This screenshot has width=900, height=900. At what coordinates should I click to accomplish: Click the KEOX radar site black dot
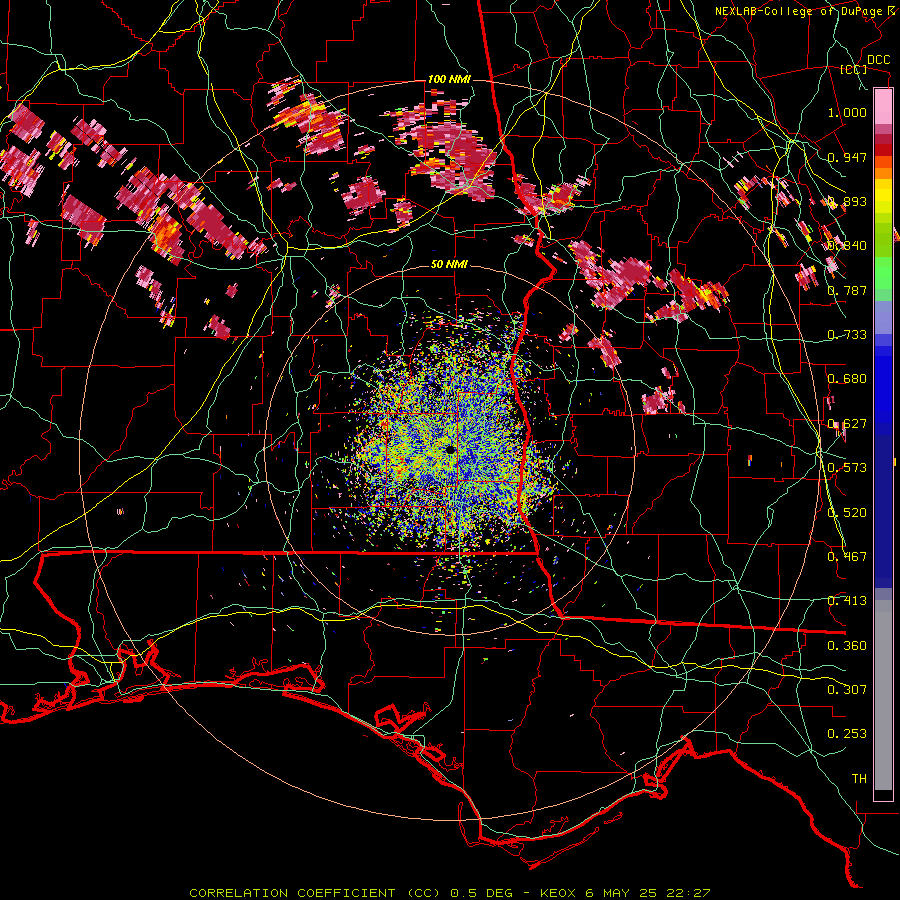(x=450, y=449)
